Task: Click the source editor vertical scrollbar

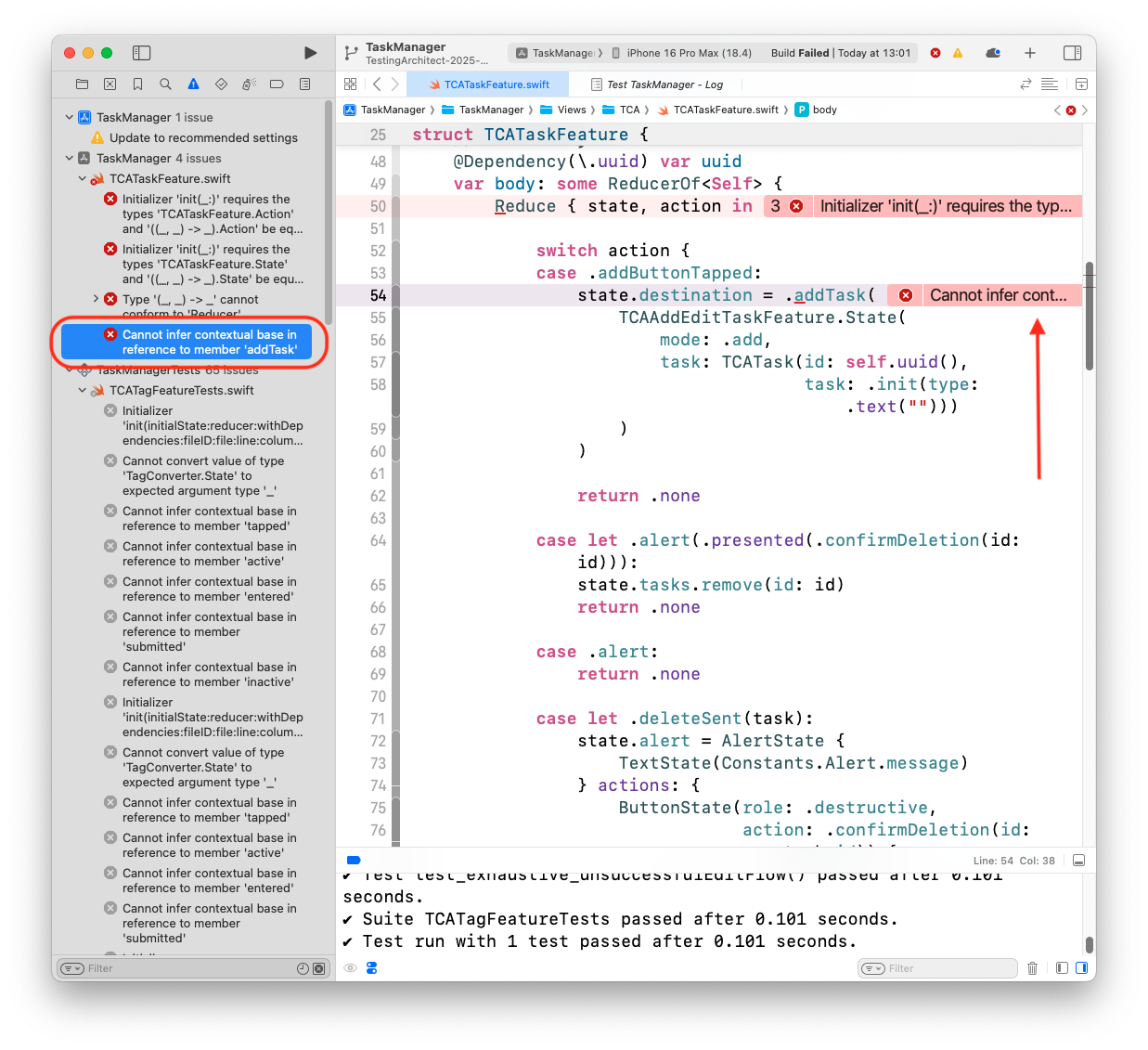Action: [x=1089, y=316]
